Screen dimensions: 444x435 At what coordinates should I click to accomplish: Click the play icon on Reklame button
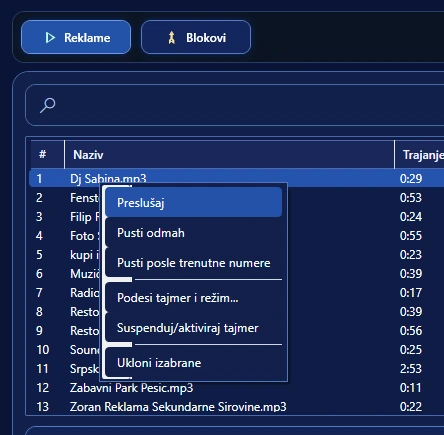[x=50, y=38]
